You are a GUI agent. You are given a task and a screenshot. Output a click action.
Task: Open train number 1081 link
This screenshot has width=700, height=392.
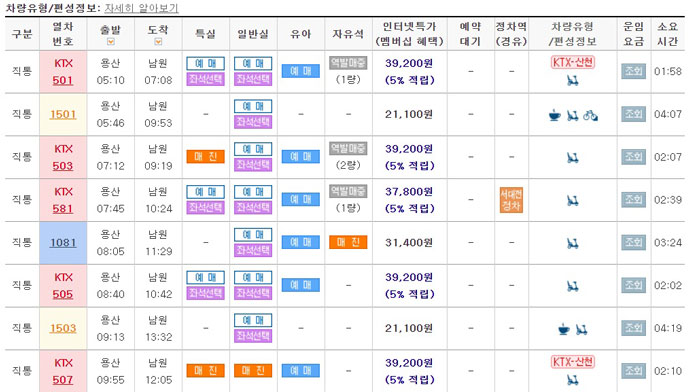63,242
